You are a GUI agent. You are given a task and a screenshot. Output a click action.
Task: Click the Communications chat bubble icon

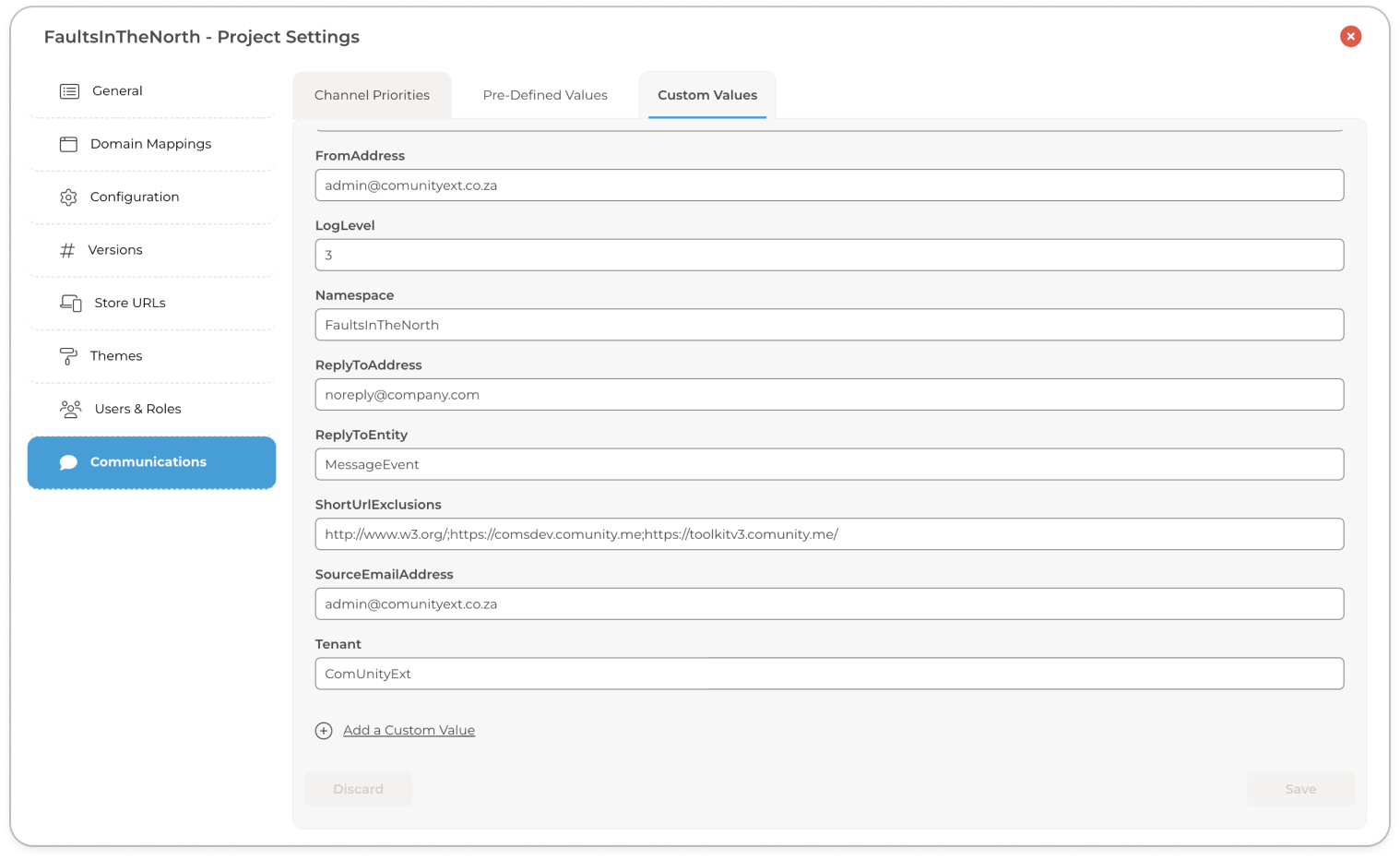point(68,462)
